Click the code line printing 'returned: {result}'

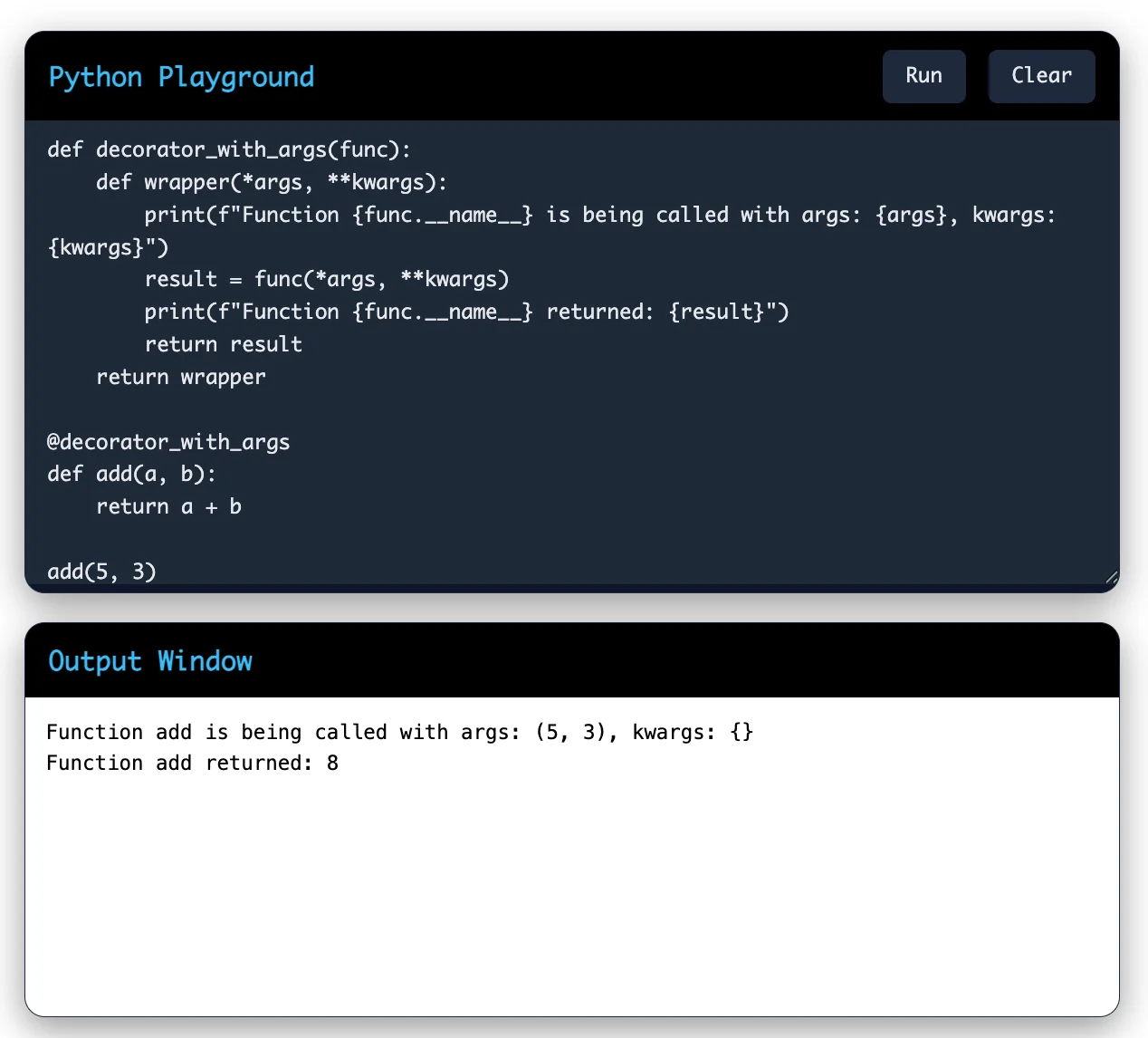point(466,312)
